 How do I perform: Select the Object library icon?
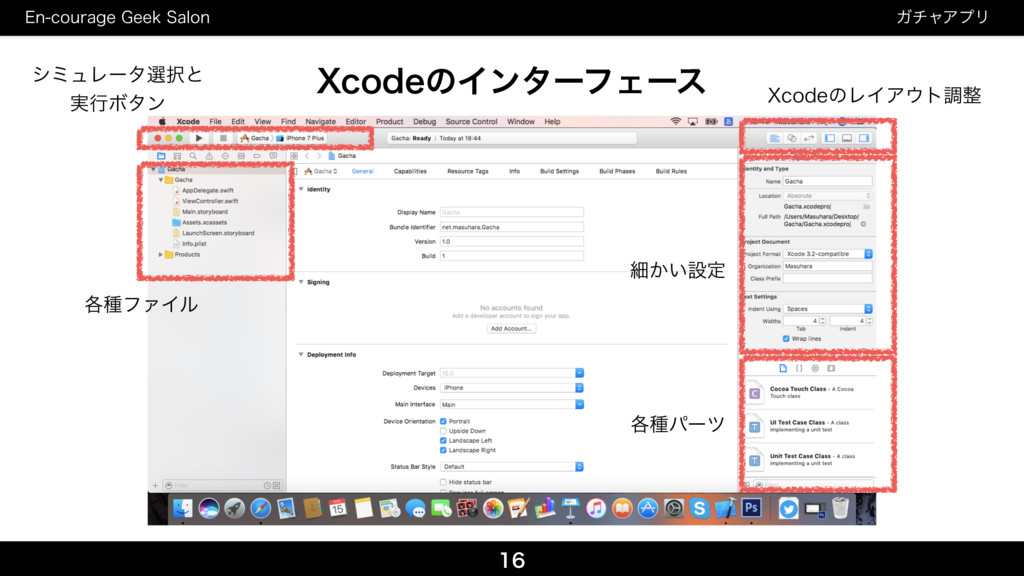click(815, 368)
